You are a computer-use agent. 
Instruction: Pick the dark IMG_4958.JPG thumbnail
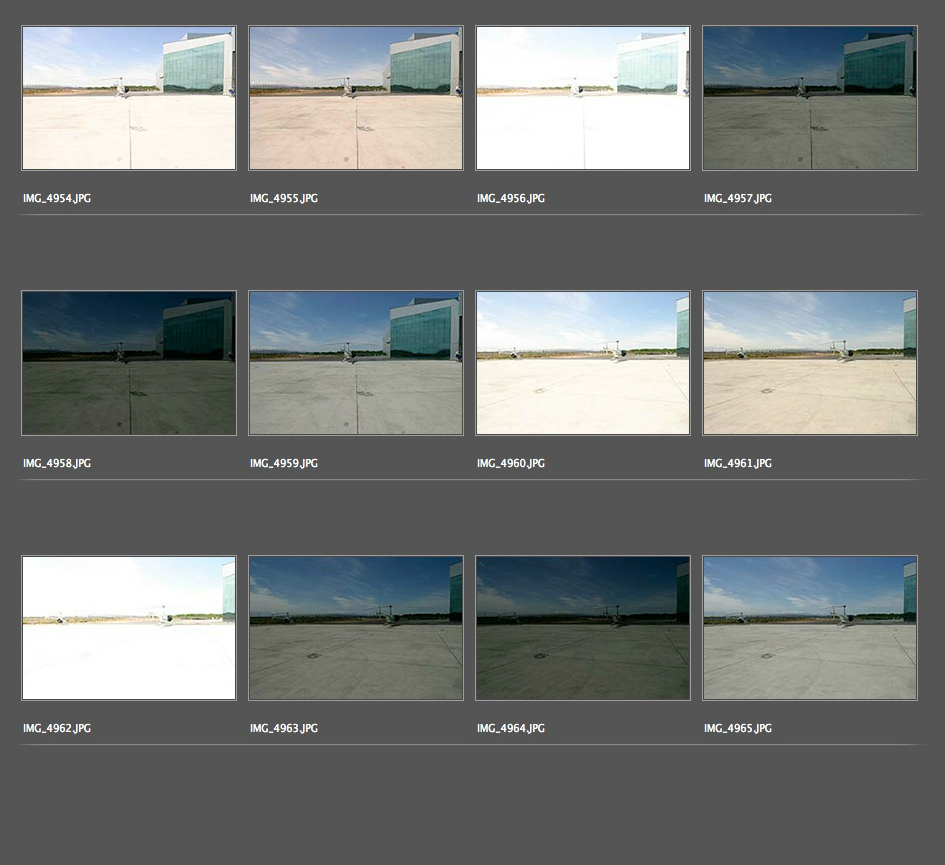[x=129, y=363]
